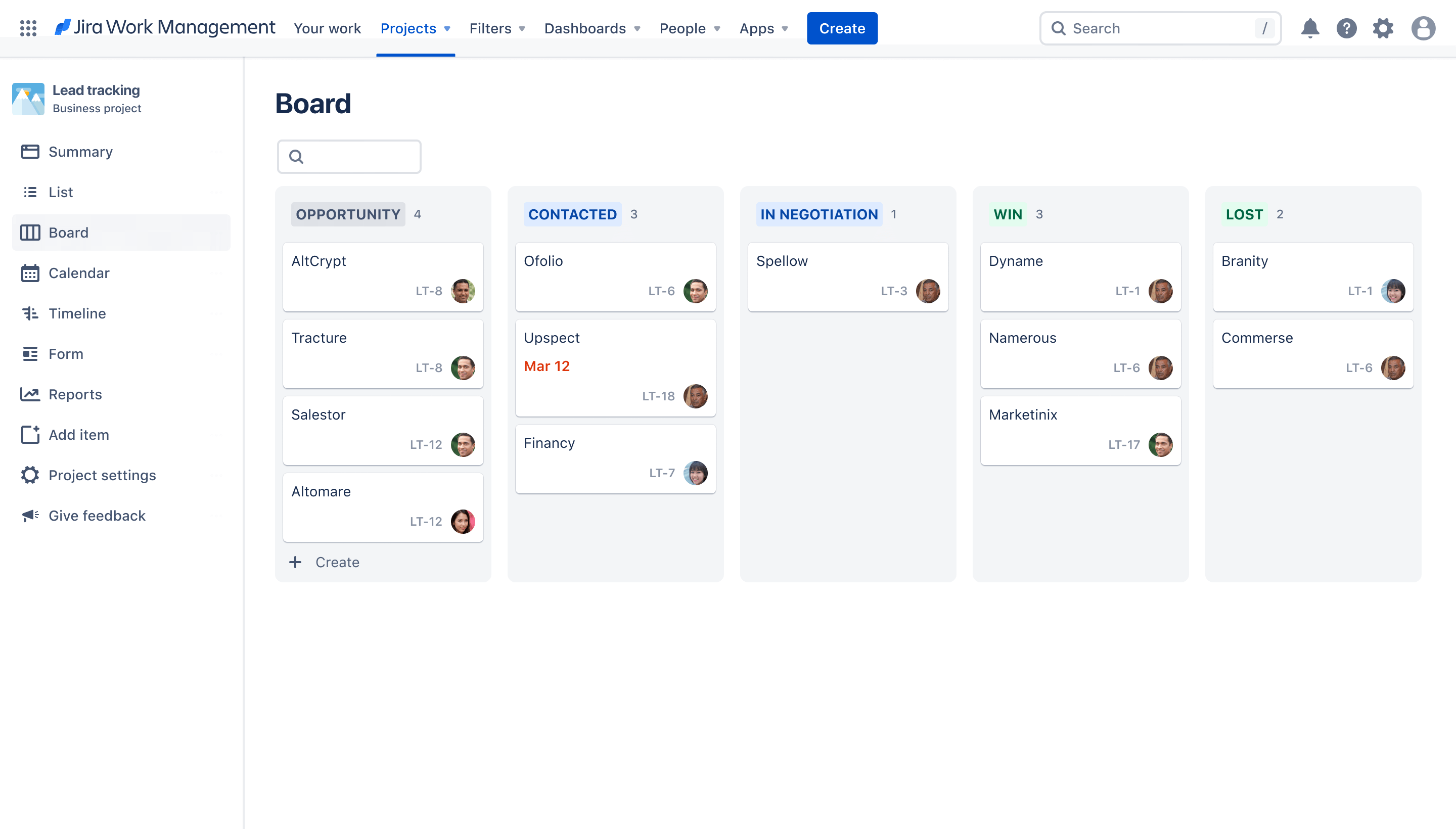Click the Upspect overdue card
Screen dimensions: 1456x829
coord(616,365)
